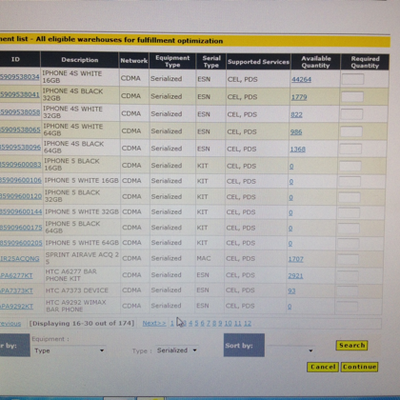
Task: Open the Equipment Type dropdown
Action: [69, 351]
